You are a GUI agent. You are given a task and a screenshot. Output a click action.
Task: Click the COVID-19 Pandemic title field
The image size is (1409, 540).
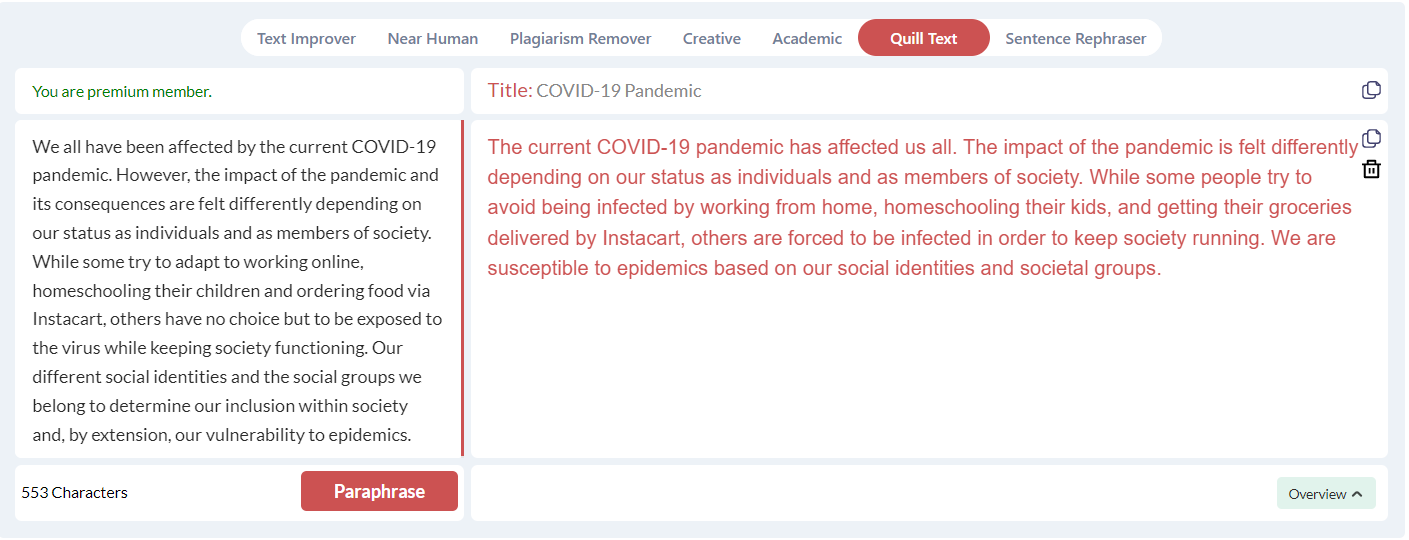[618, 91]
